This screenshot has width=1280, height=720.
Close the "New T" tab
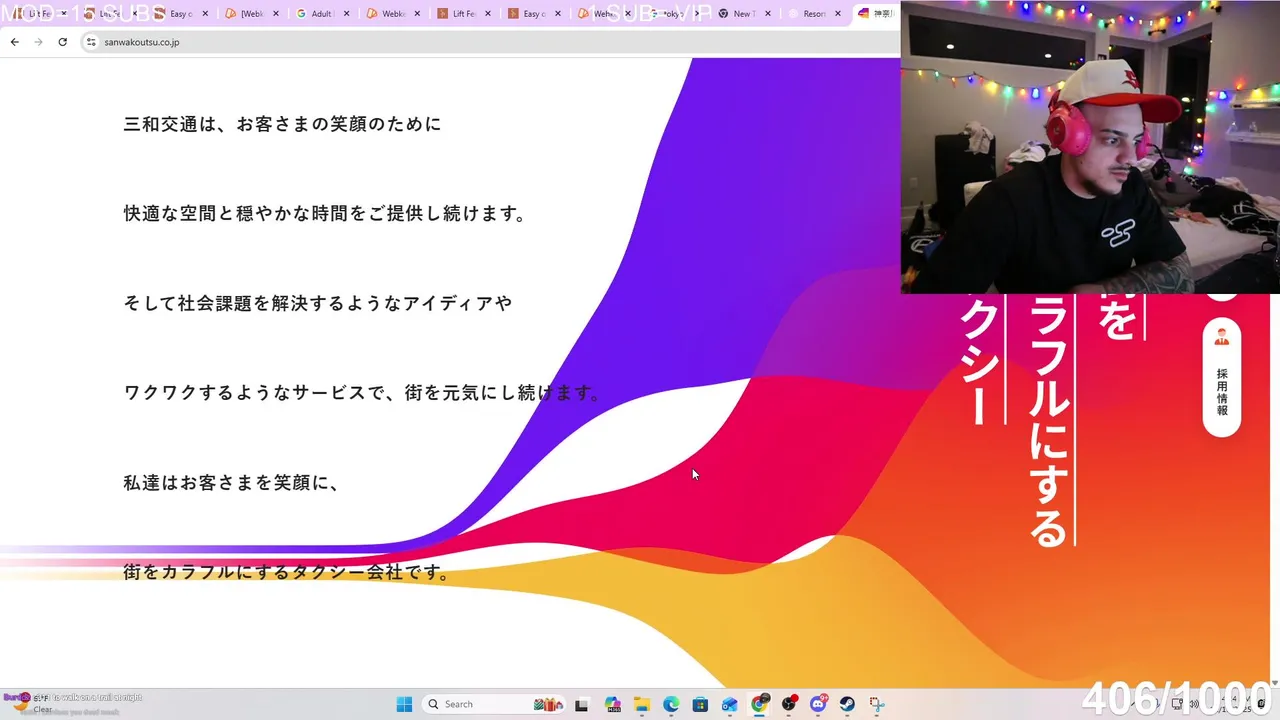[768, 14]
